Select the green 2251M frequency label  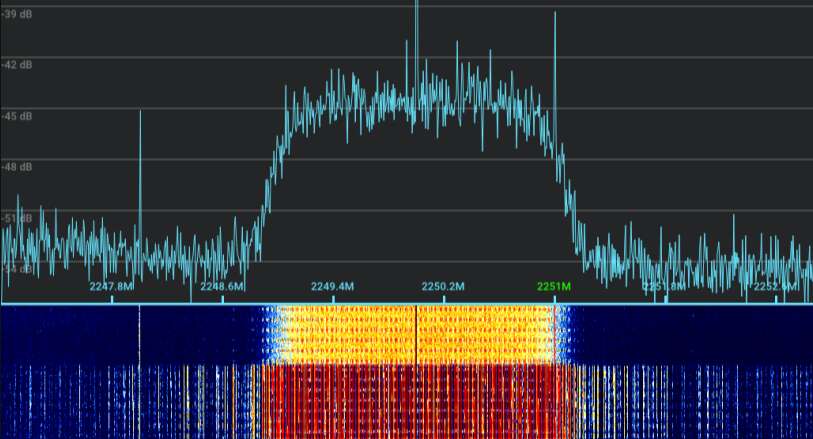pos(554,286)
